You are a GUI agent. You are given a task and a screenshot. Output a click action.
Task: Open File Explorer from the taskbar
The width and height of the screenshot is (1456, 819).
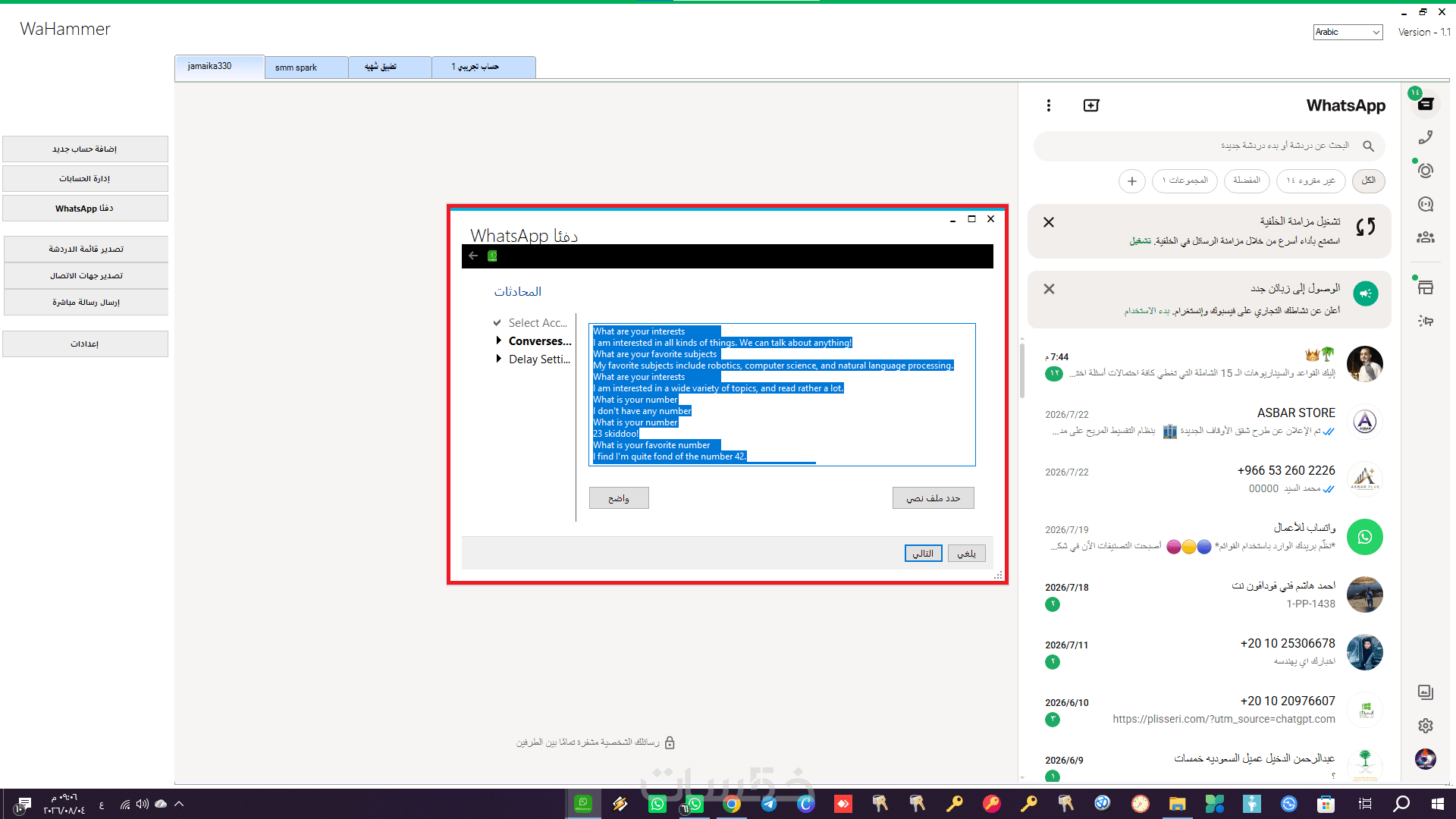1177,804
